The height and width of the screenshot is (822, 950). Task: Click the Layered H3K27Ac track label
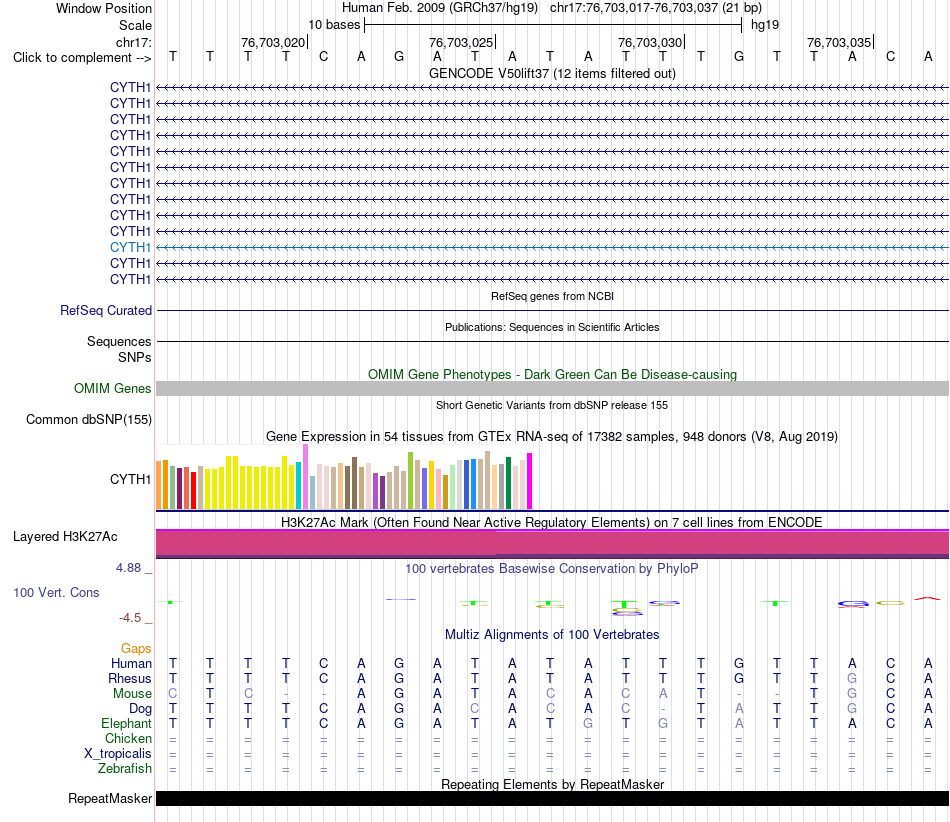pos(65,537)
